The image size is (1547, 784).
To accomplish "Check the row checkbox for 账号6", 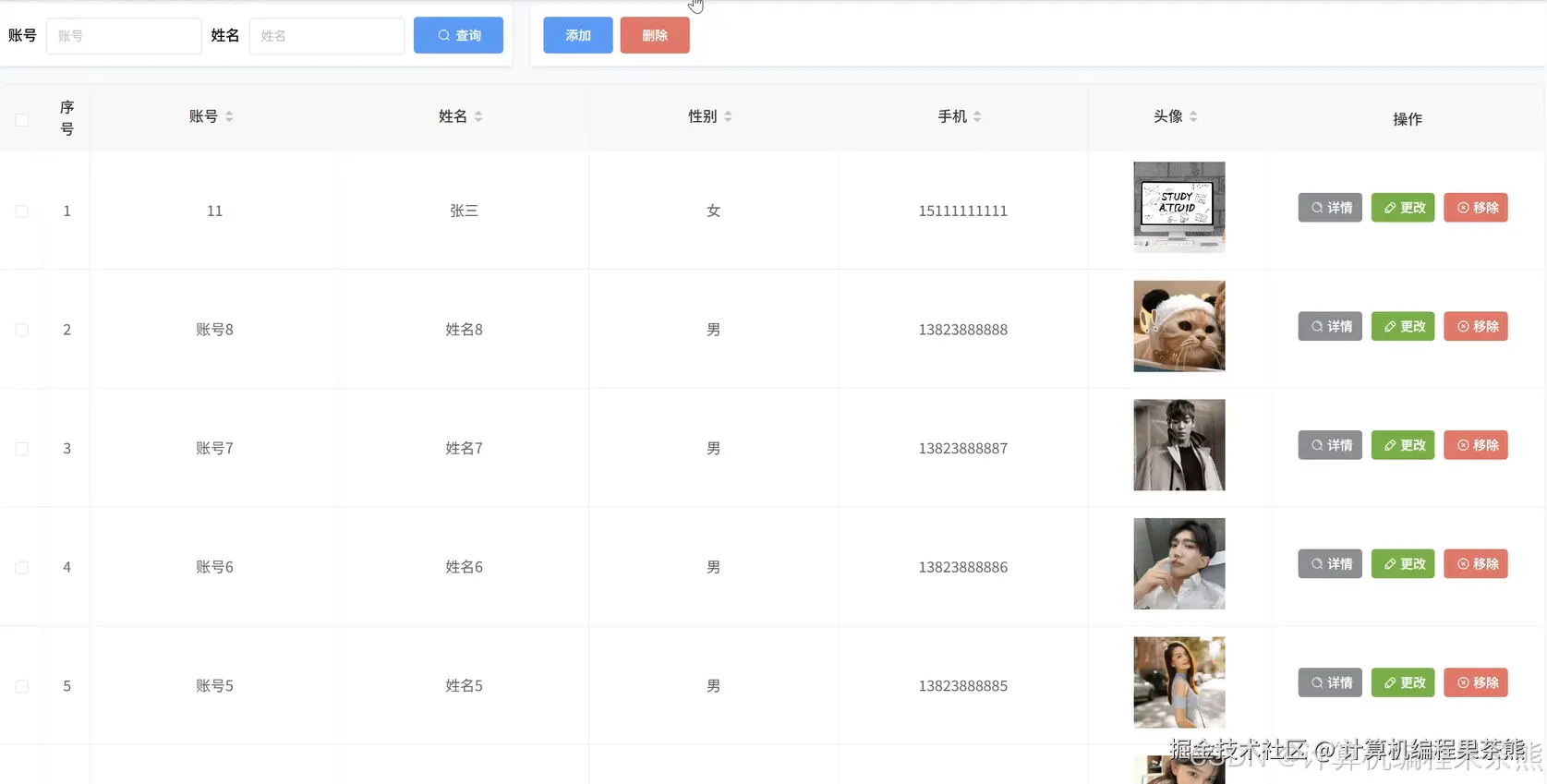I will pos(22,567).
